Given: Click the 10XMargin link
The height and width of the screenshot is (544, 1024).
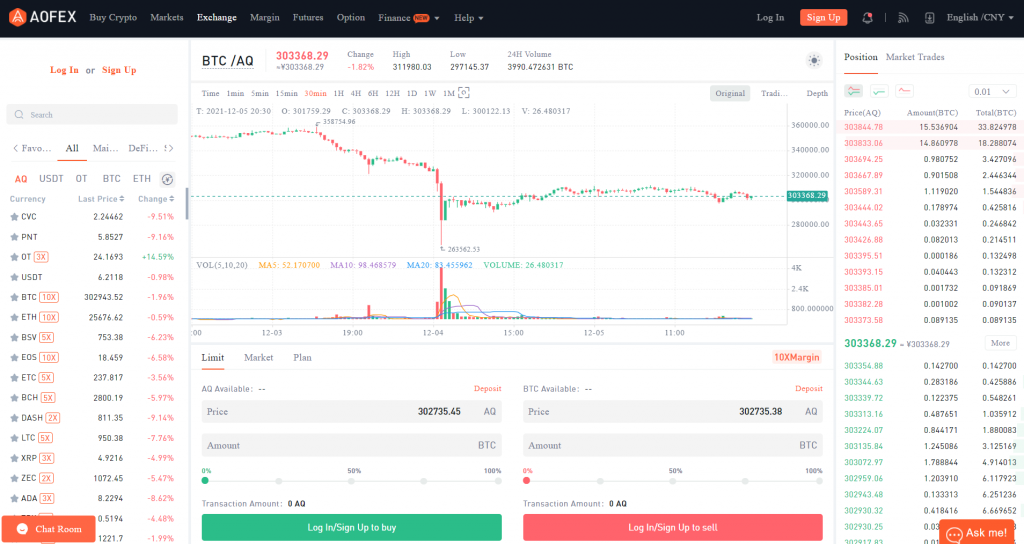Looking at the screenshot, I should 796,357.
